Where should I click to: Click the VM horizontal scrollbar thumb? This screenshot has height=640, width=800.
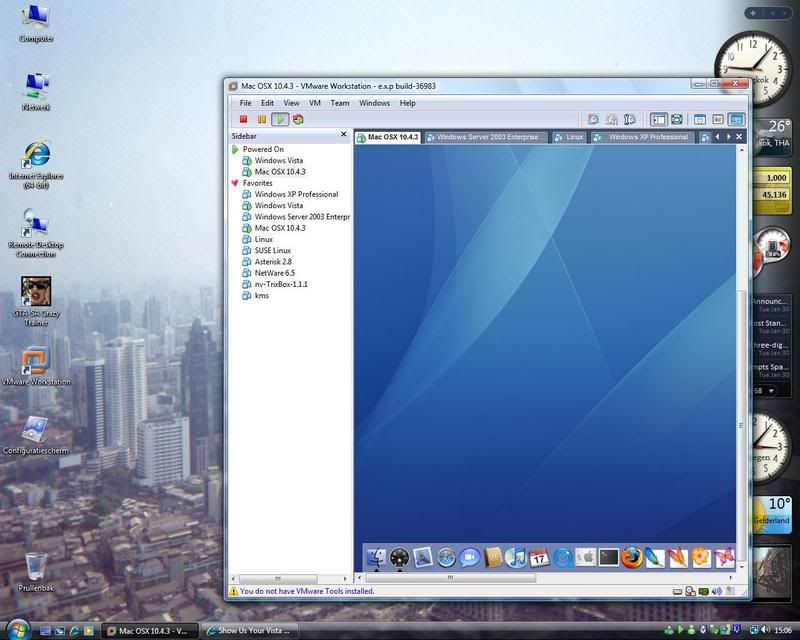[x=451, y=578]
